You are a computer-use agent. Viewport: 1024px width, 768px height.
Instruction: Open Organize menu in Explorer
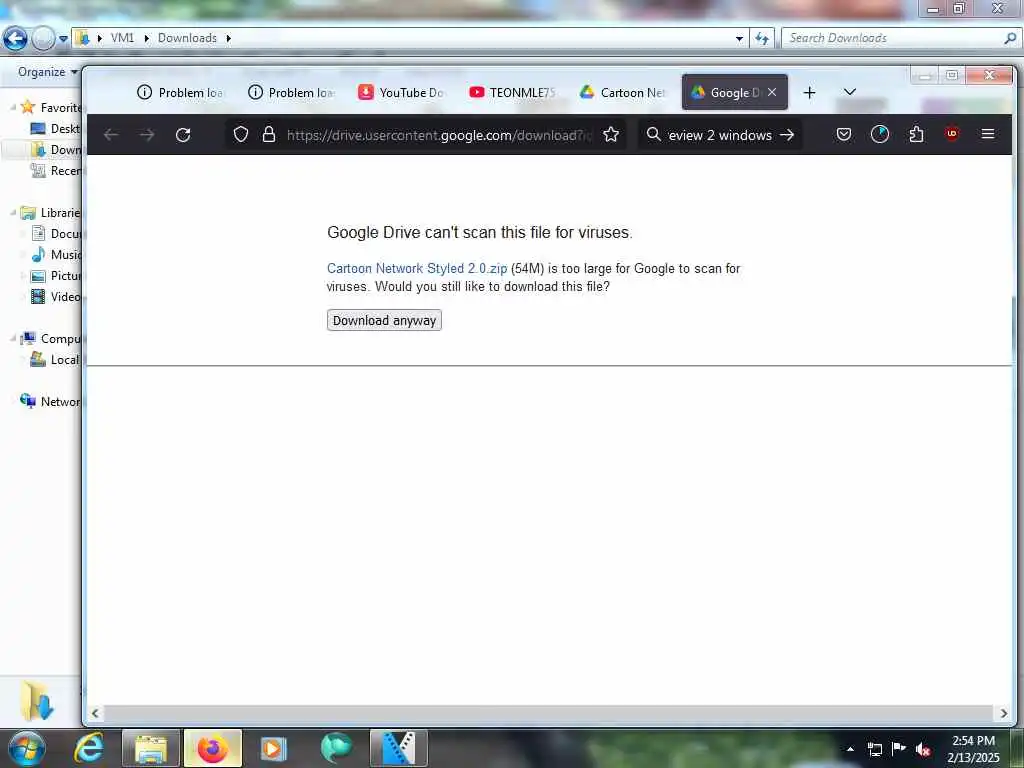click(48, 72)
